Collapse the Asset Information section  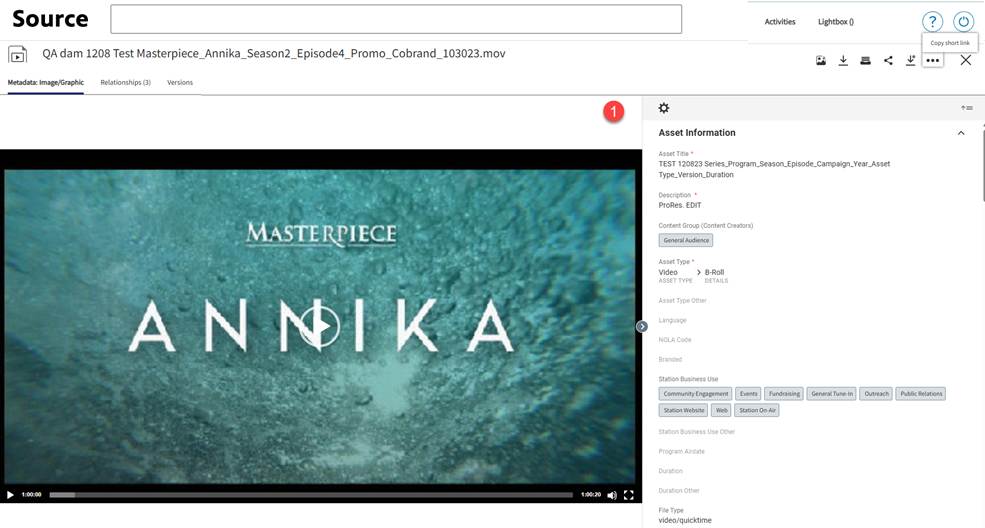click(x=961, y=133)
